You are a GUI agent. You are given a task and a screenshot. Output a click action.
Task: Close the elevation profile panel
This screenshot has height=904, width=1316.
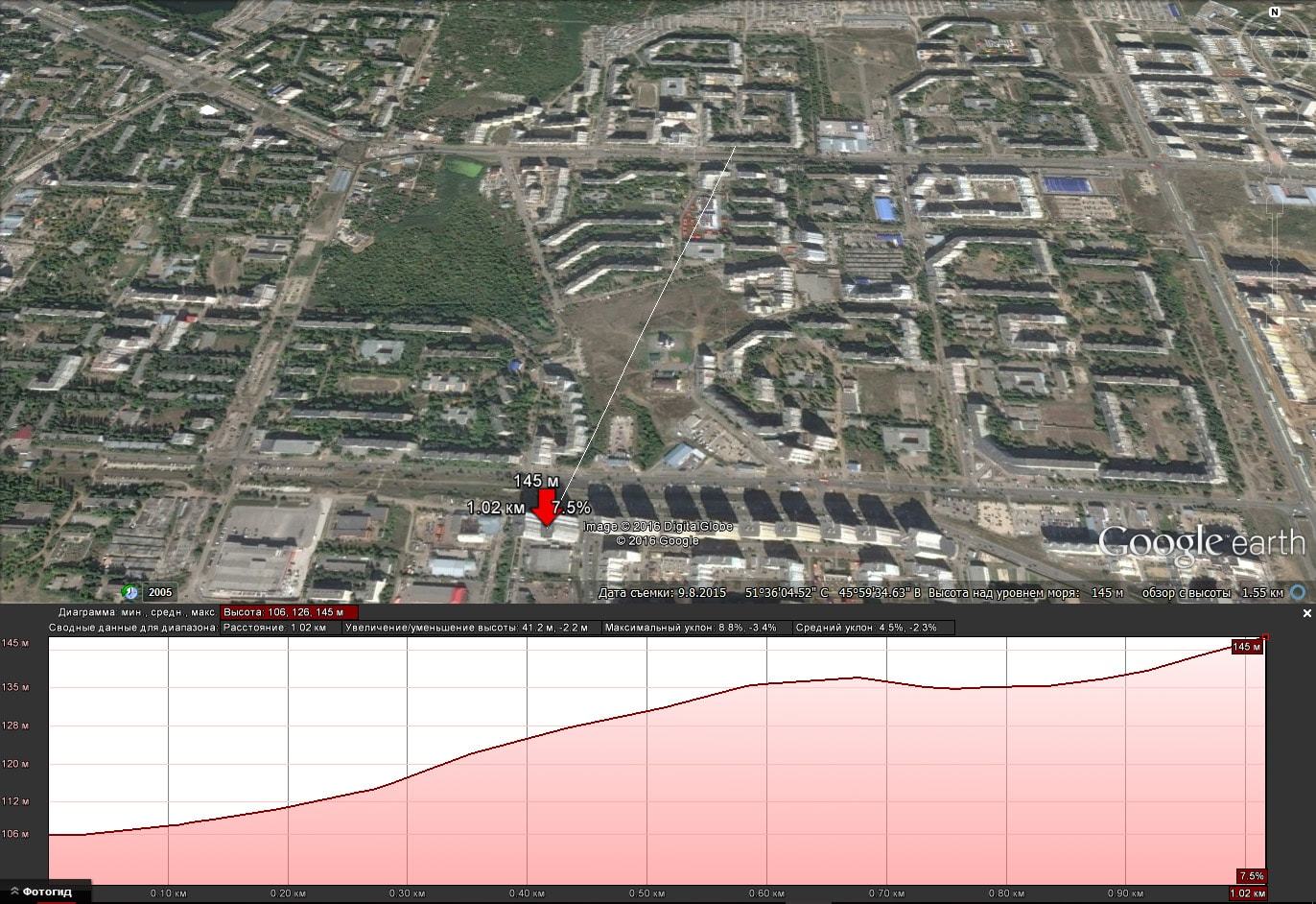(x=1306, y=613)
